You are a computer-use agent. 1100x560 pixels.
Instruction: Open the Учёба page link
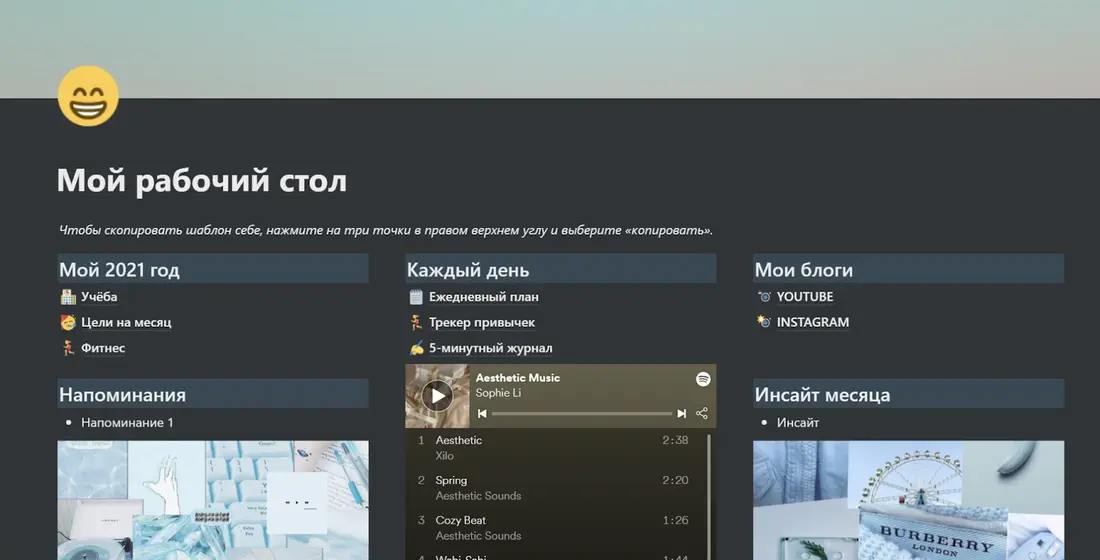coord(99,297)
